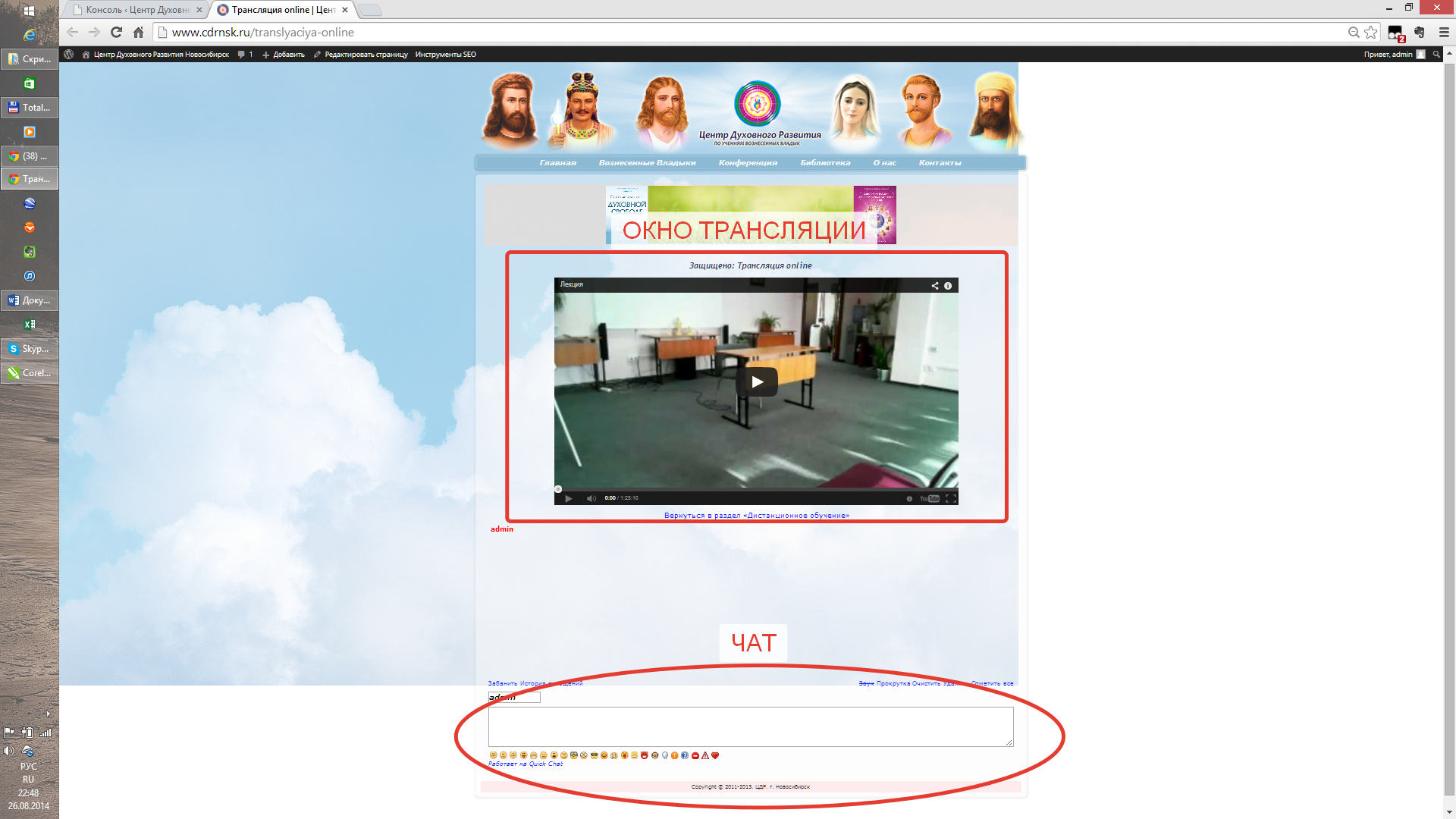1456x819 pixels.
Task: Click Добавить in the WordPress admin bar
Action: (x=284, y=54)
